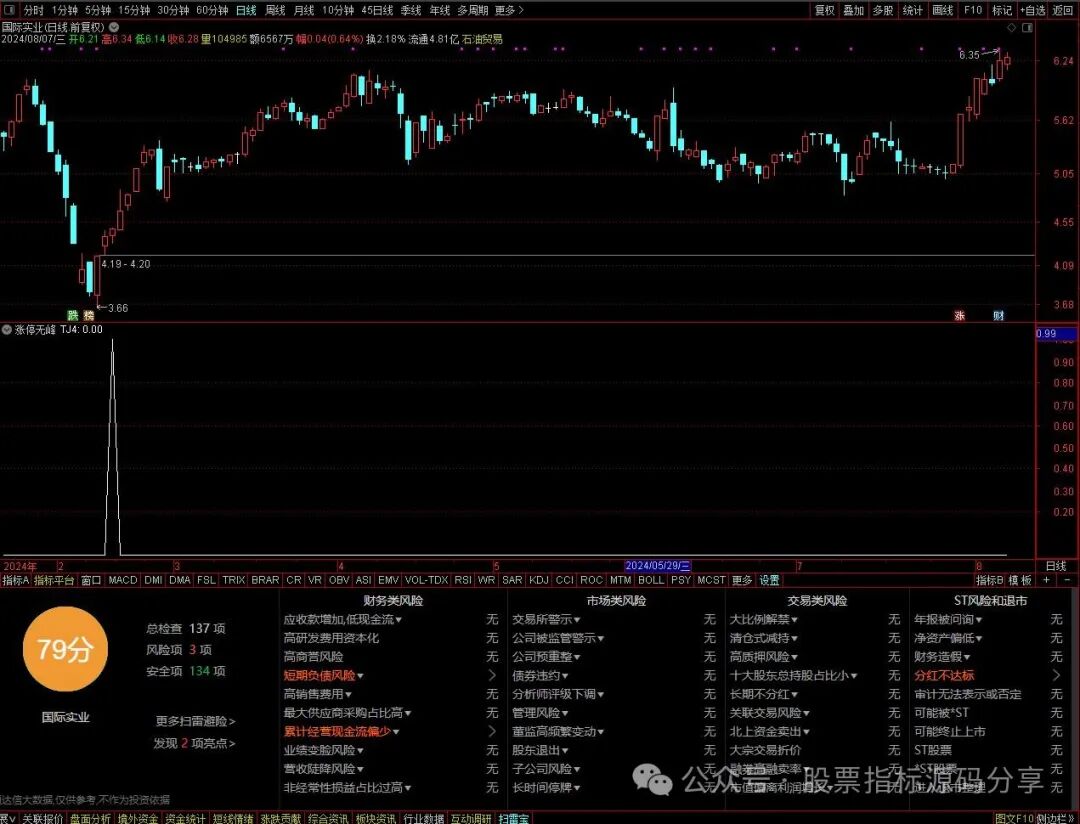
Task: Select BOLL indicator tab
Action: (651, 580)
